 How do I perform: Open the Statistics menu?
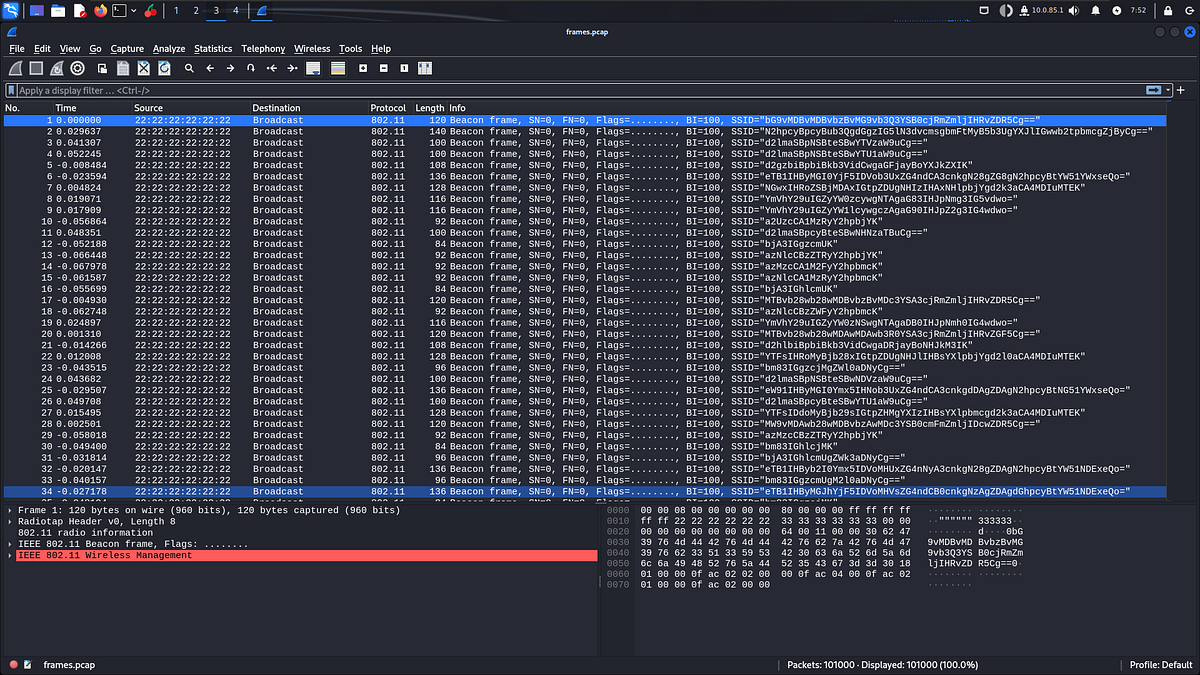(x=213, y=48)
